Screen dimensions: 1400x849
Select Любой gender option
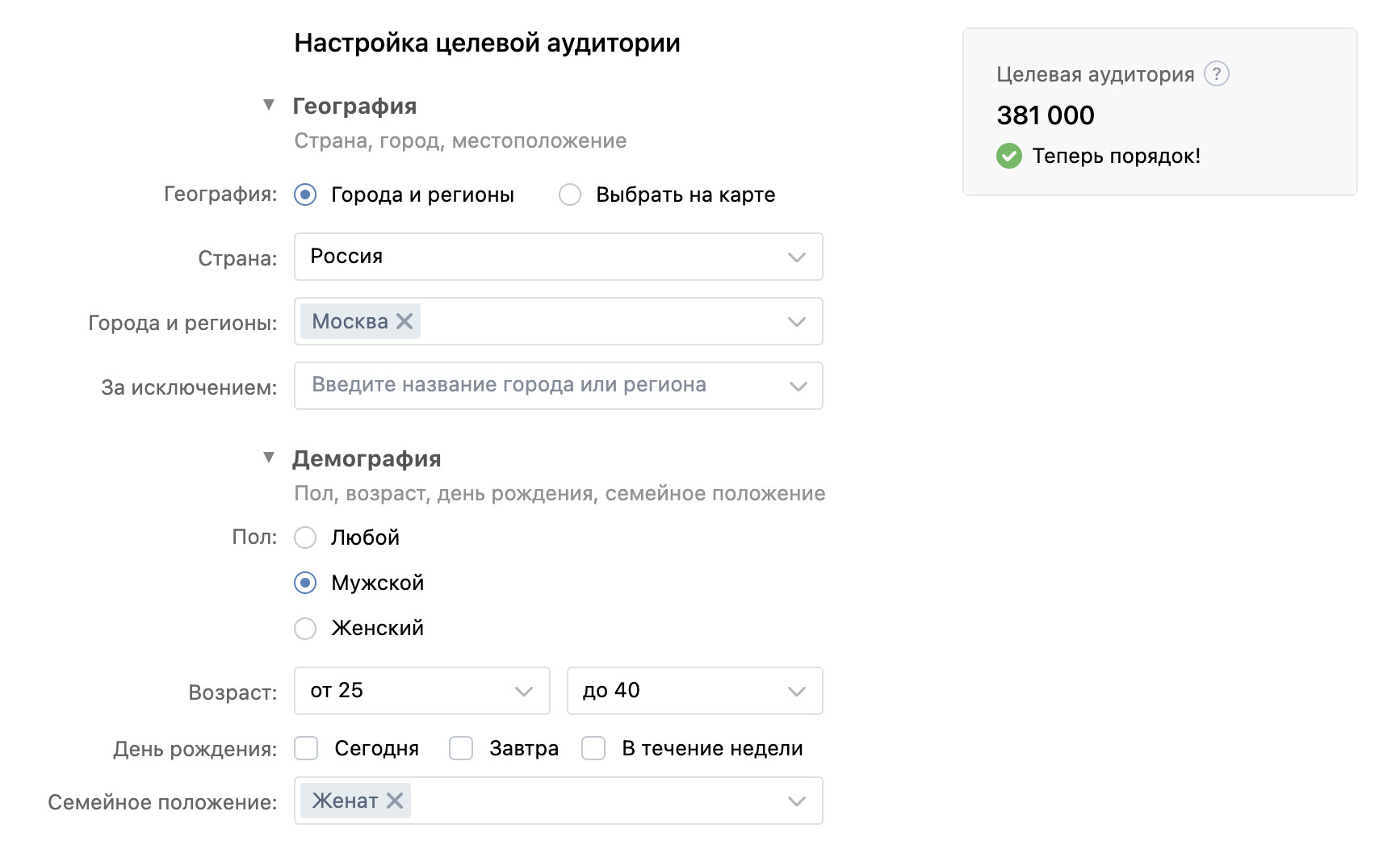coord(305,537)
